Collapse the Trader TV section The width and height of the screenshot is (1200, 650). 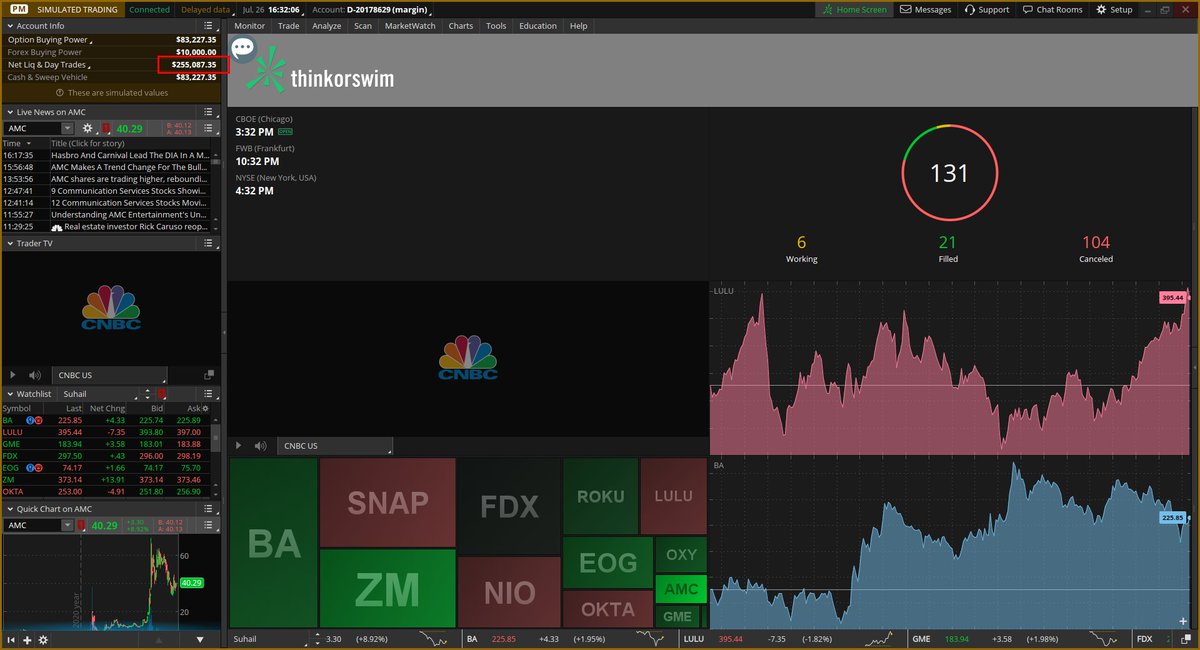coord(10,243)
